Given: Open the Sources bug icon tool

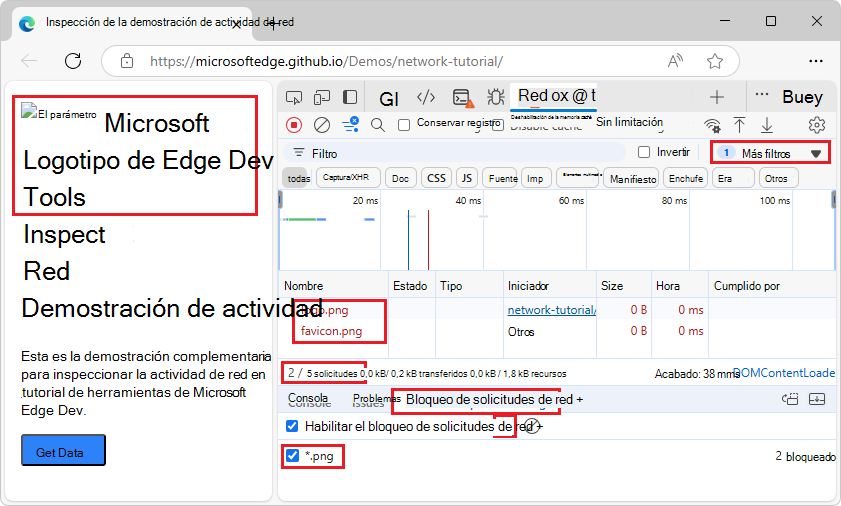Looking at the screenshot, I should tap(496, 97).
